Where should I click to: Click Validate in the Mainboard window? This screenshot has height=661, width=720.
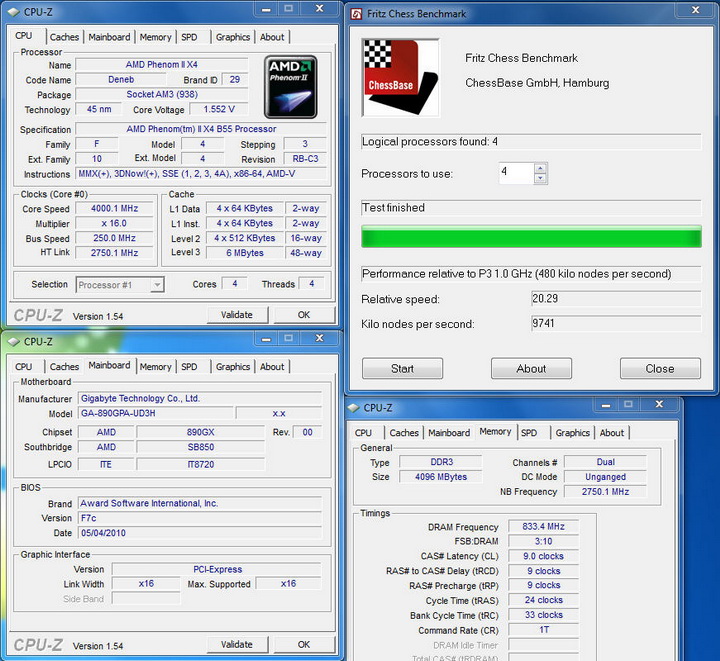[237, 644]
